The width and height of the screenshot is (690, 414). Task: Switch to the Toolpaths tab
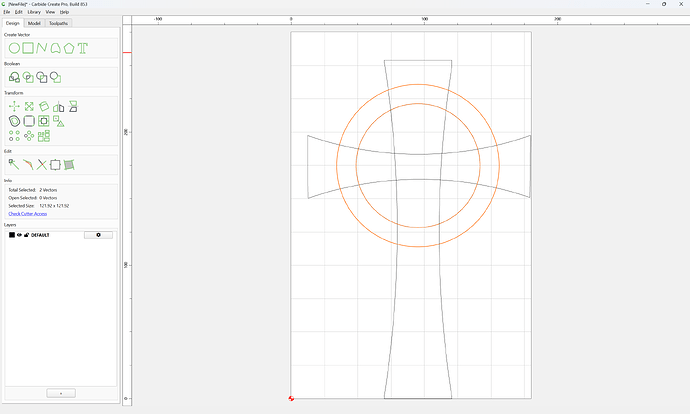coord(59,23)
